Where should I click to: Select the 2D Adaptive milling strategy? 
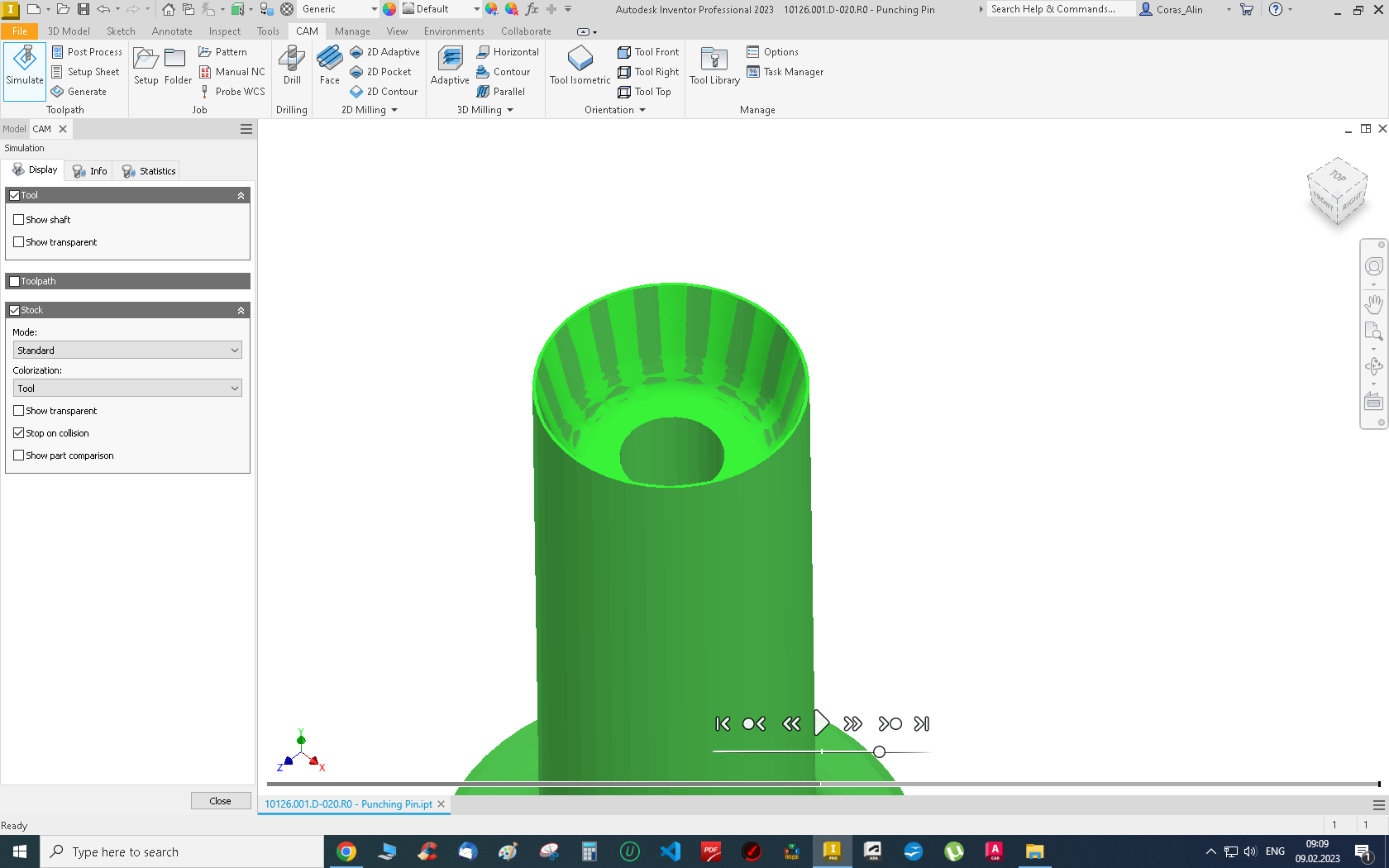384,51
